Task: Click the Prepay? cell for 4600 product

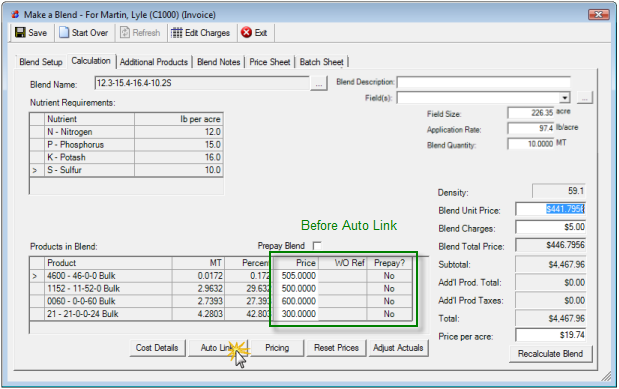Action: pyautogui.click(x=389, y=276)
